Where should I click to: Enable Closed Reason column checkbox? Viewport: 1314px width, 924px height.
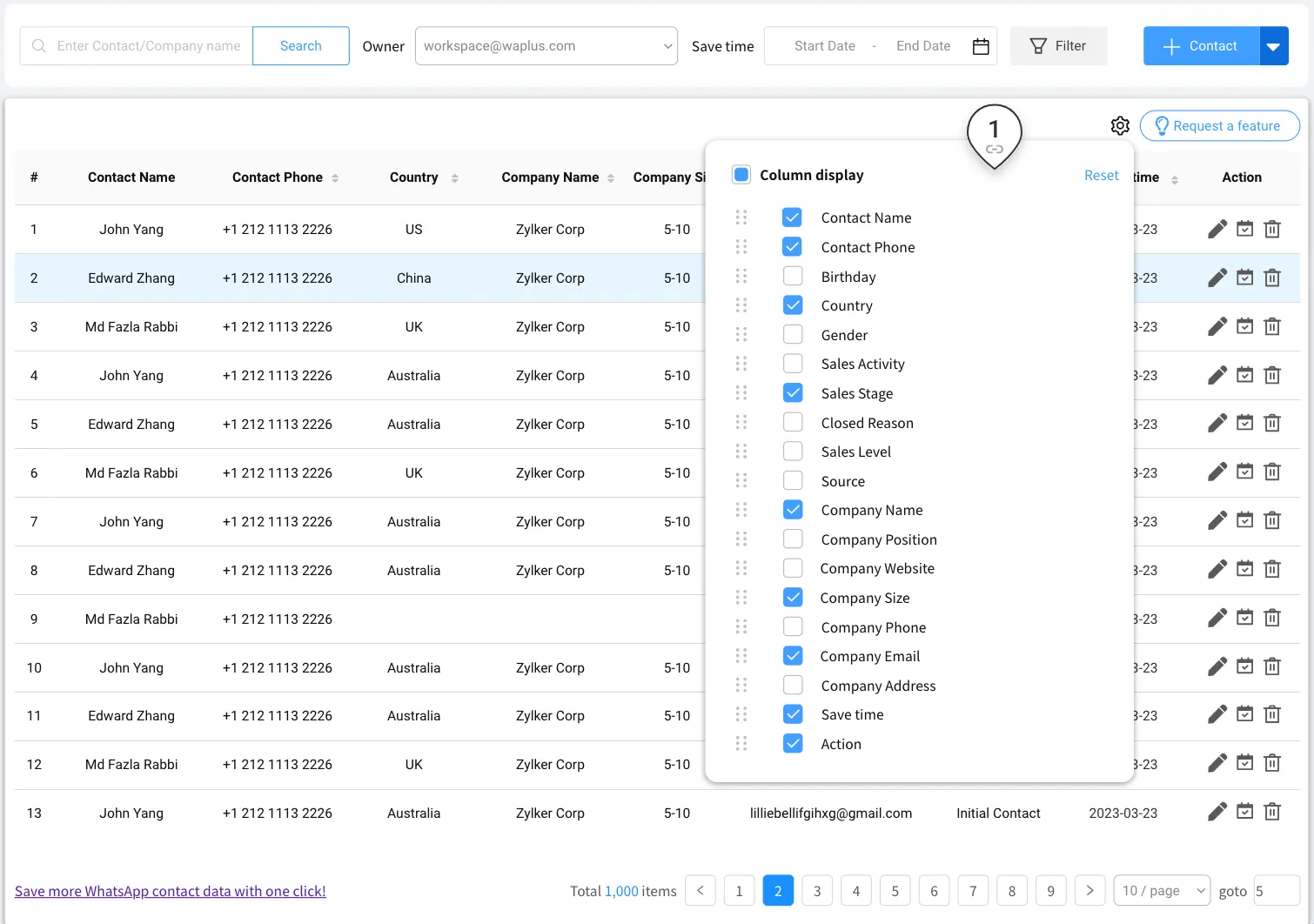coord(792,423)
